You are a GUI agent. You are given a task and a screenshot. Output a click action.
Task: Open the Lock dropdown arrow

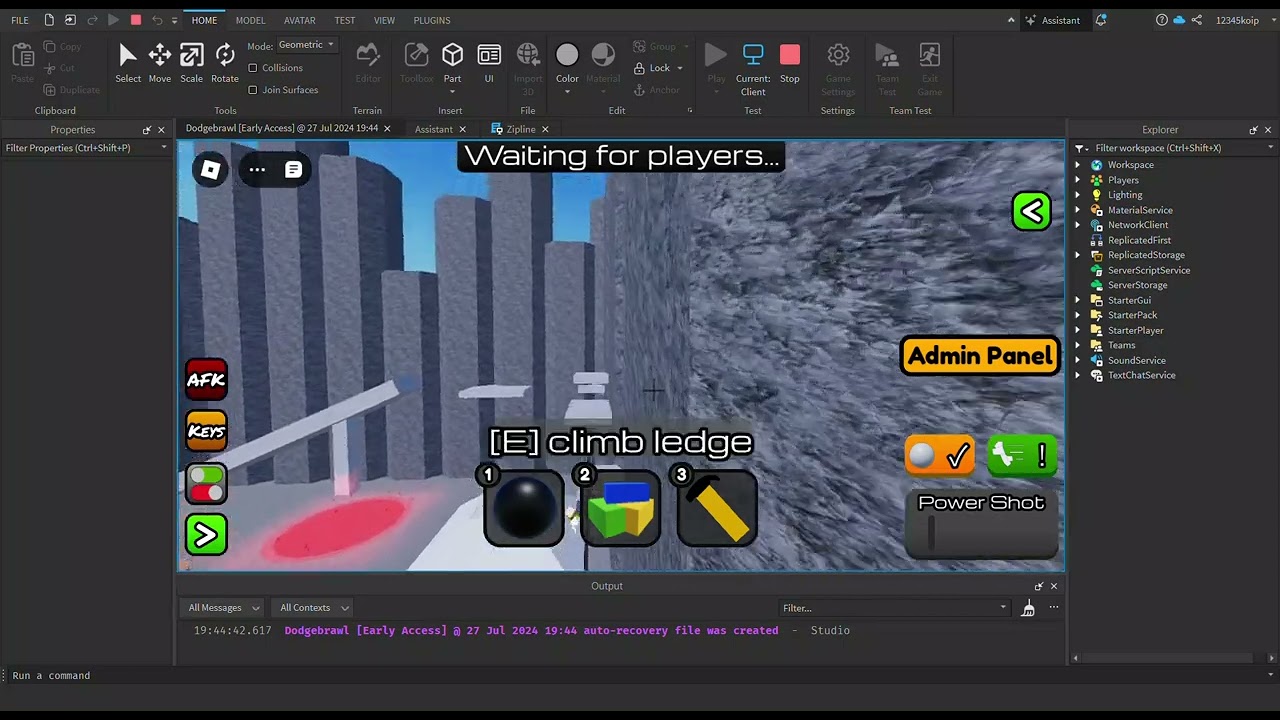point(680,68)
